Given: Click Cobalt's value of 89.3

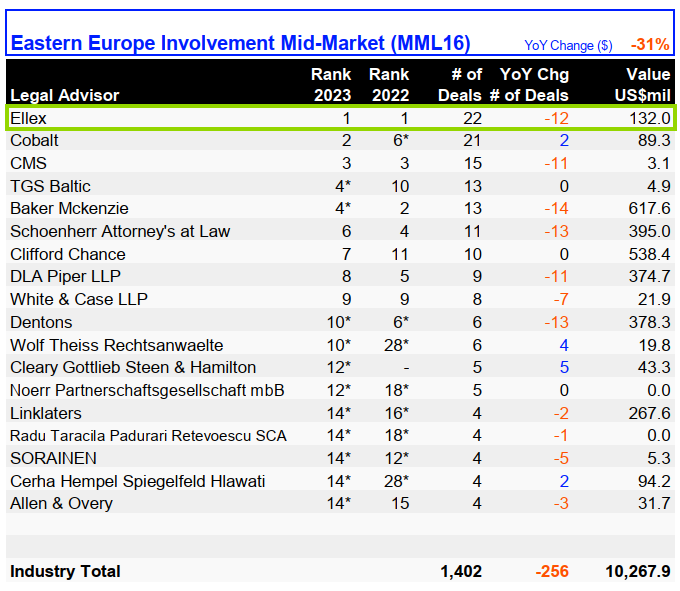Looking at the screenshot, I should click(x=654, y=140).
